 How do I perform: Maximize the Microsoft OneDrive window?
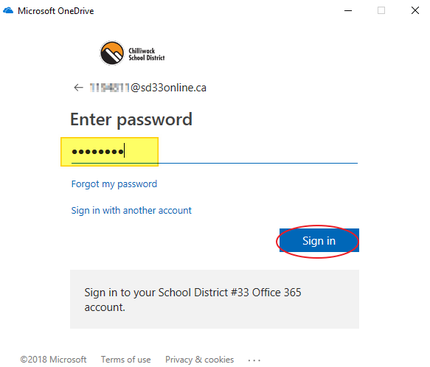[x=381, y=11]
